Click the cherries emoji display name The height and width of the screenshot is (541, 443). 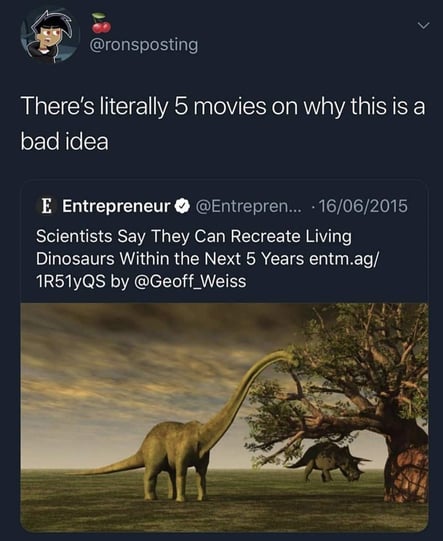click(x=101, y=23)
